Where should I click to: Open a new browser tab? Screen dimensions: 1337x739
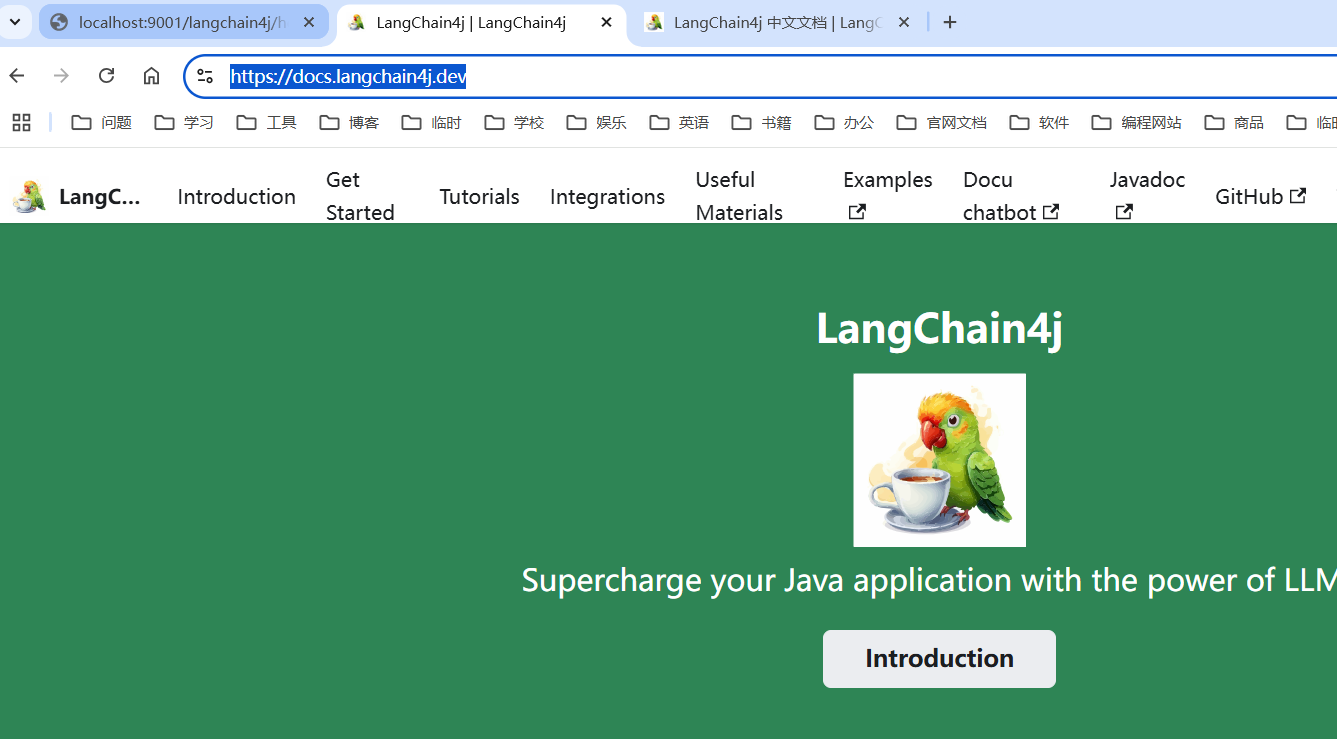[950, 22]
